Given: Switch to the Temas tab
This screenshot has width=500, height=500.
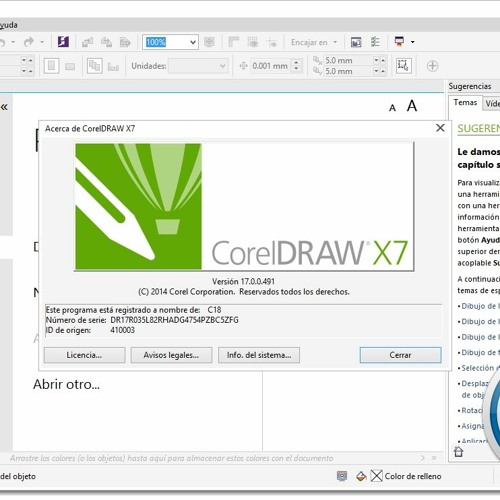Looking at the screenshot, I should 465,103.
